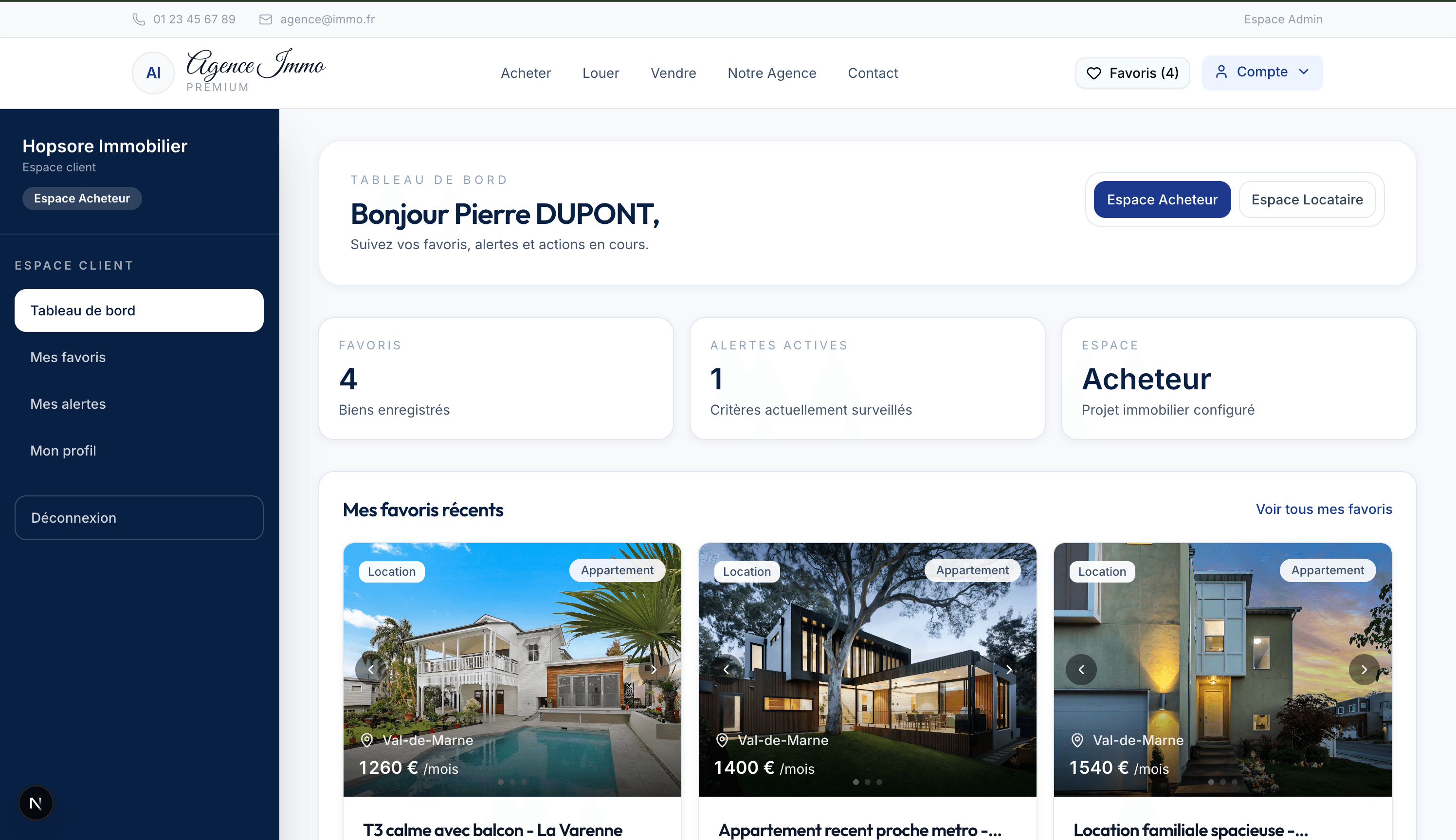
Task: Click the heart icon on Favoris button
Action: click(1094, 73)
